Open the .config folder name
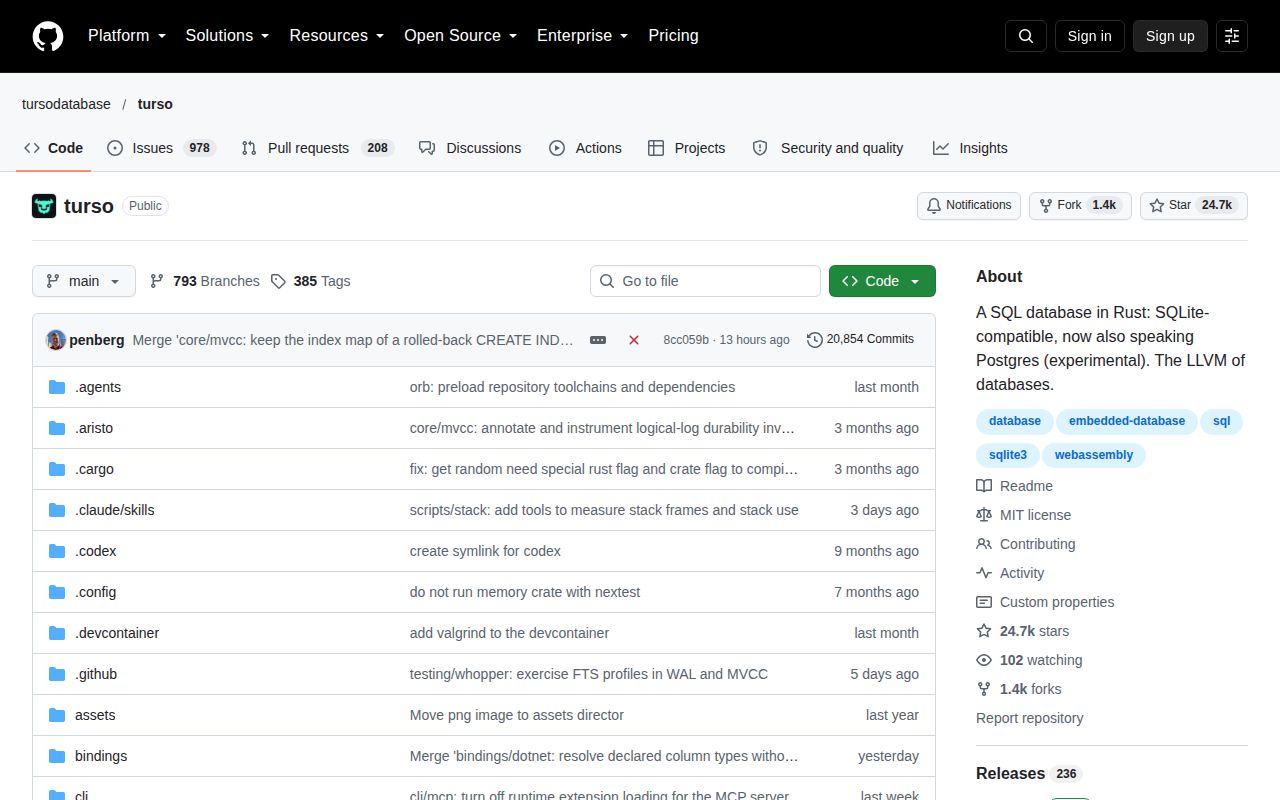 [x=96, y=592]
